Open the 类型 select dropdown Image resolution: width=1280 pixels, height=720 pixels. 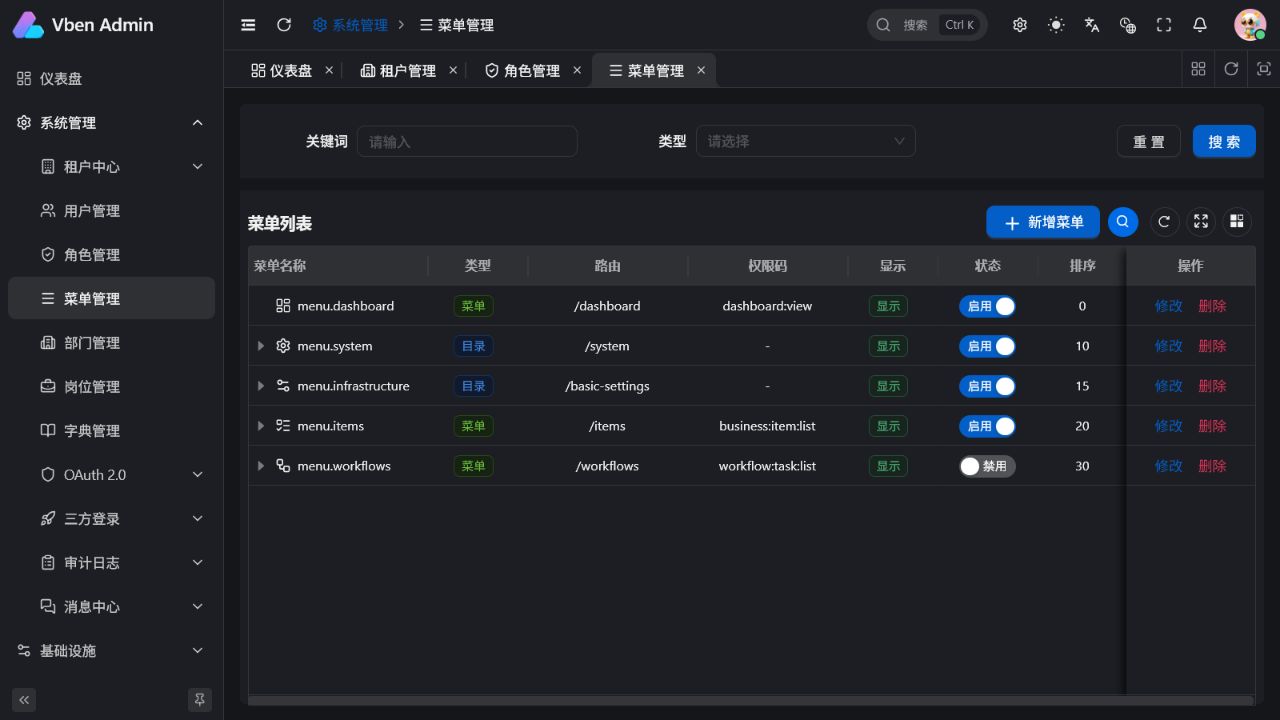[x=805, y=141]
